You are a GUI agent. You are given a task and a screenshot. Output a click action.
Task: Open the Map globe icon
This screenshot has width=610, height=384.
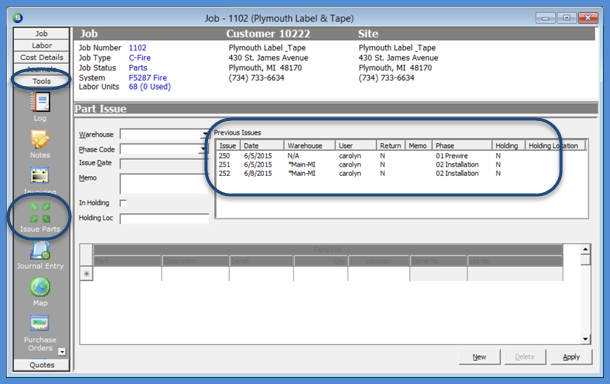pos(40,287)
